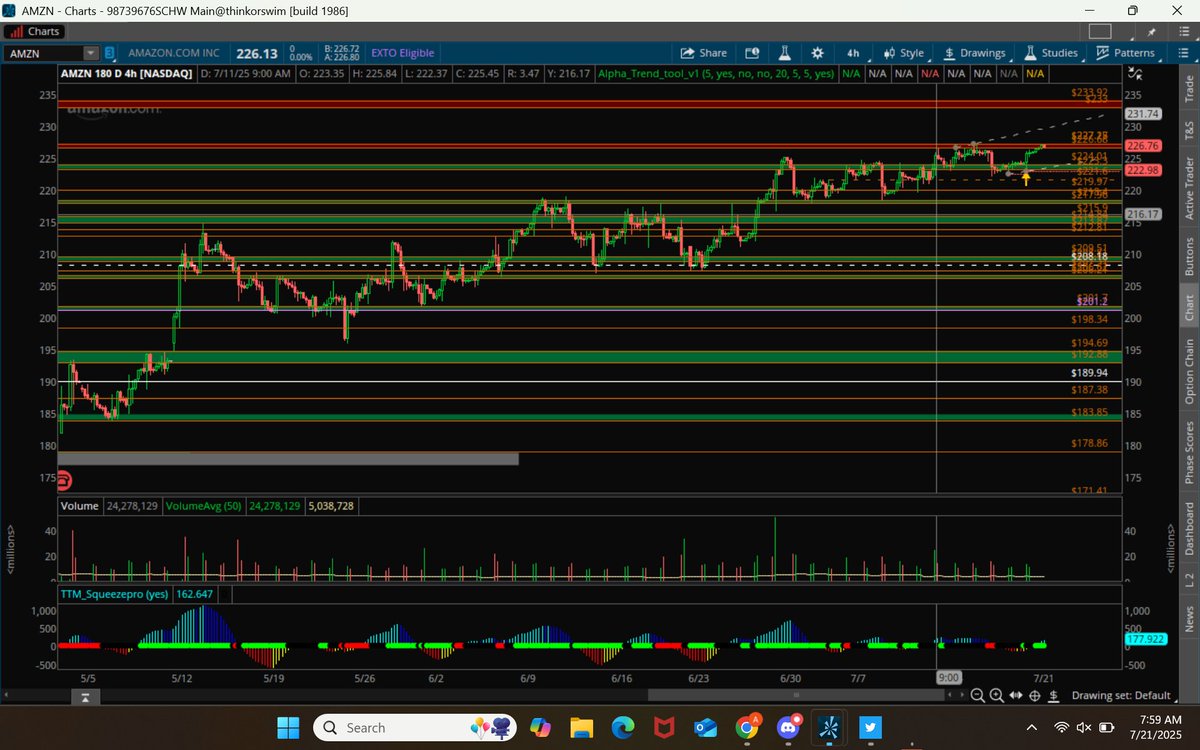Open the Phase Scores side tab
The height and width of the screenshot is (750, 1200).
pyautogui.click(x=1189, y=453)
